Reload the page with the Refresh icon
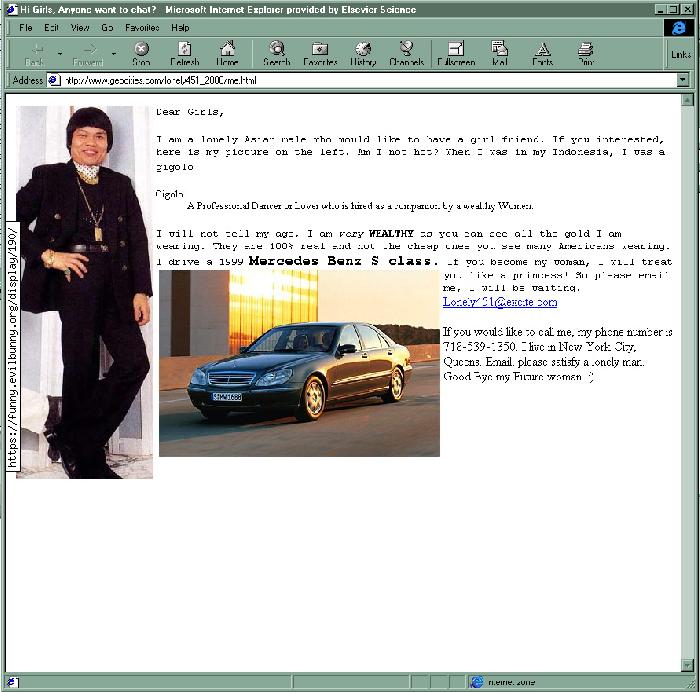The width and height of the screenshot is (700, 692). [184, 54]
